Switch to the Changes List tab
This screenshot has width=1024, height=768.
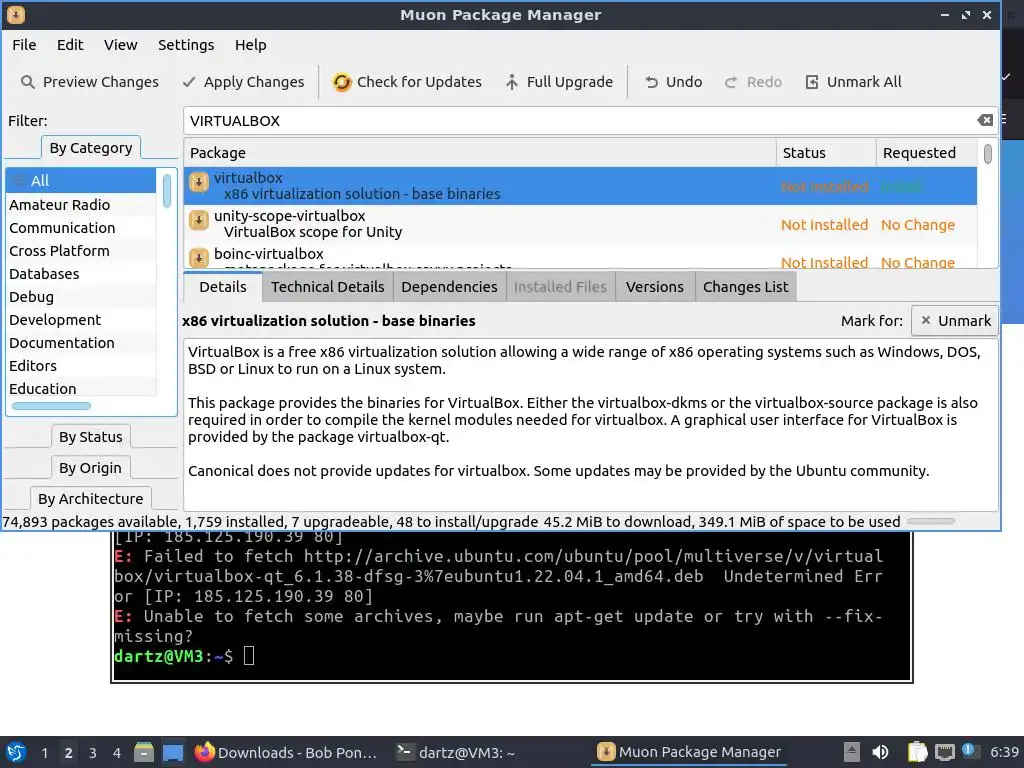click(746, 287)
